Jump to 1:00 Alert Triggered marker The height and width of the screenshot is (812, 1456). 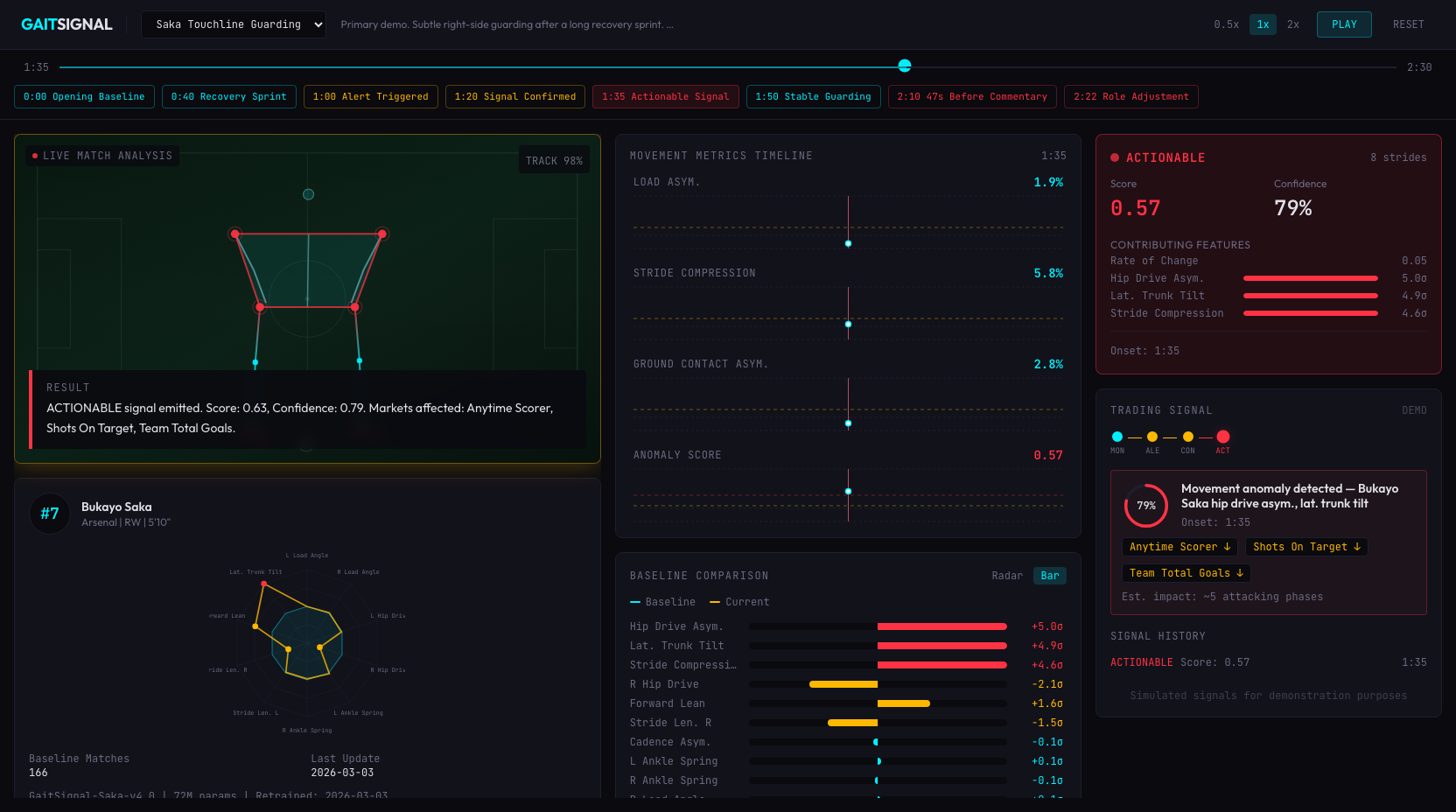pyautogui.click(x=370, y=96)
